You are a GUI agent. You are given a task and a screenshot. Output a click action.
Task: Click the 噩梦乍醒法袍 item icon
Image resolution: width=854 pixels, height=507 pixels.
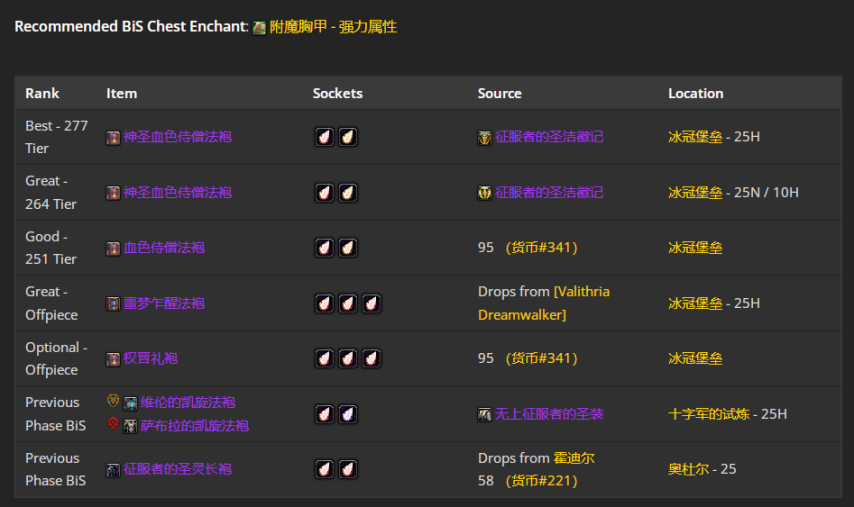(113, 304)
